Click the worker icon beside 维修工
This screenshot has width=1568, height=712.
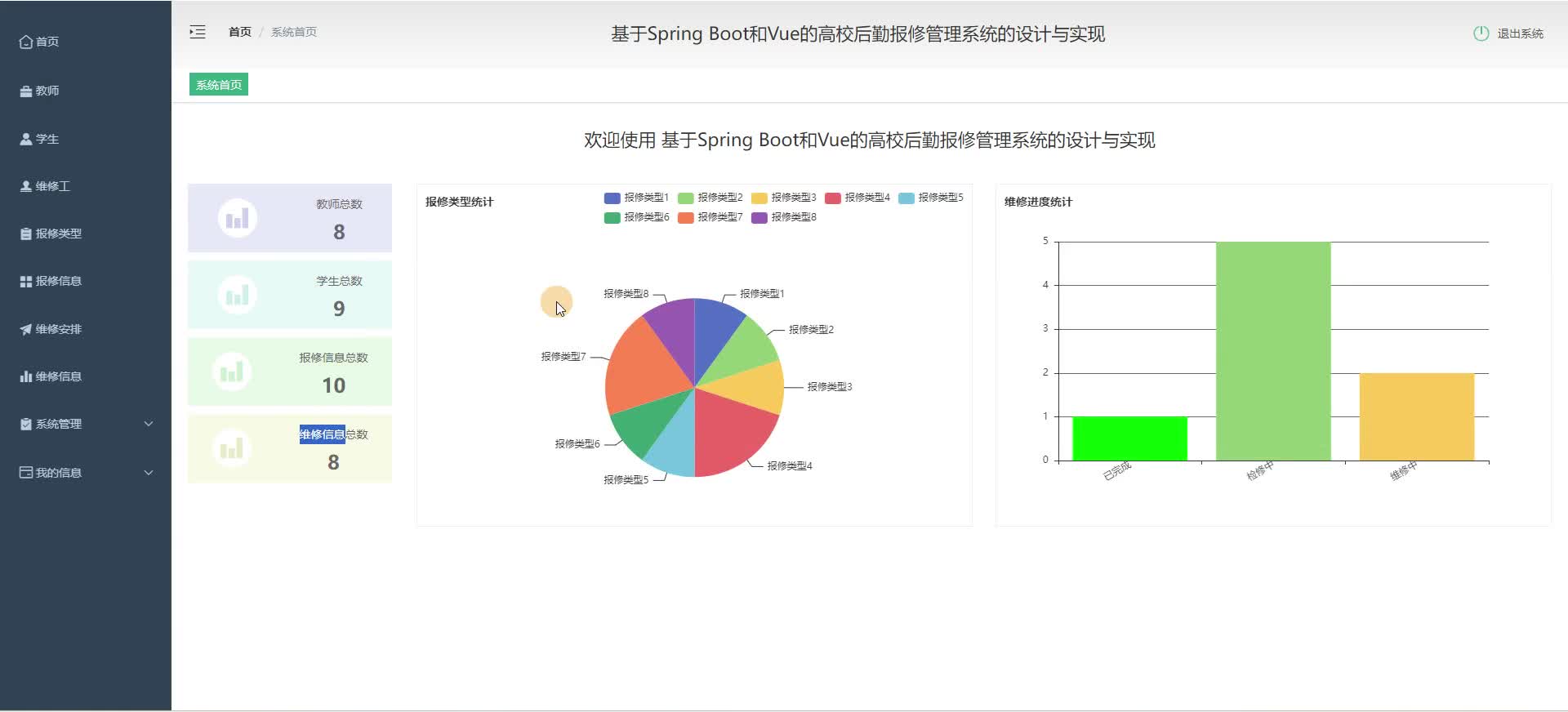pos(26,186)
